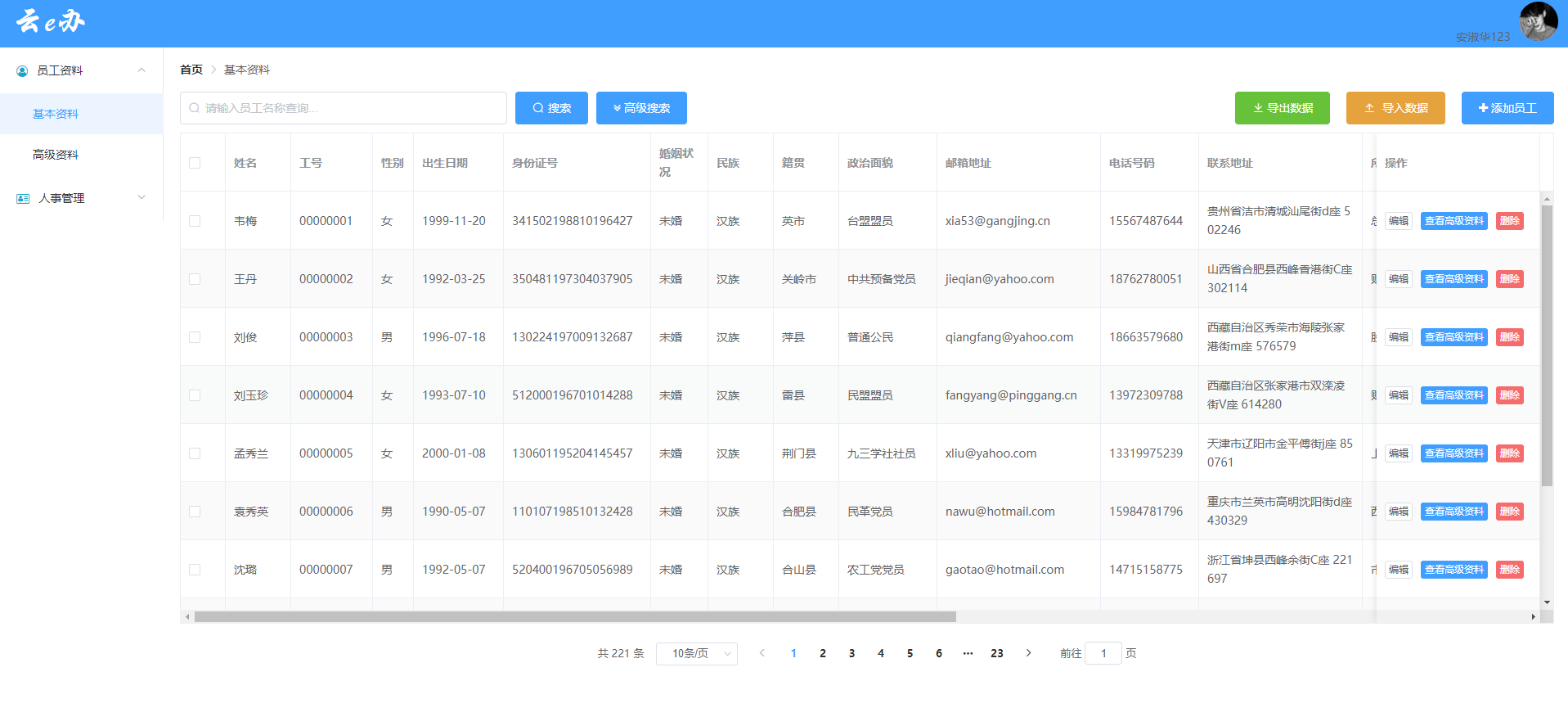Click the 基本资料 breadcrumb item

click(x=247, y=70)
